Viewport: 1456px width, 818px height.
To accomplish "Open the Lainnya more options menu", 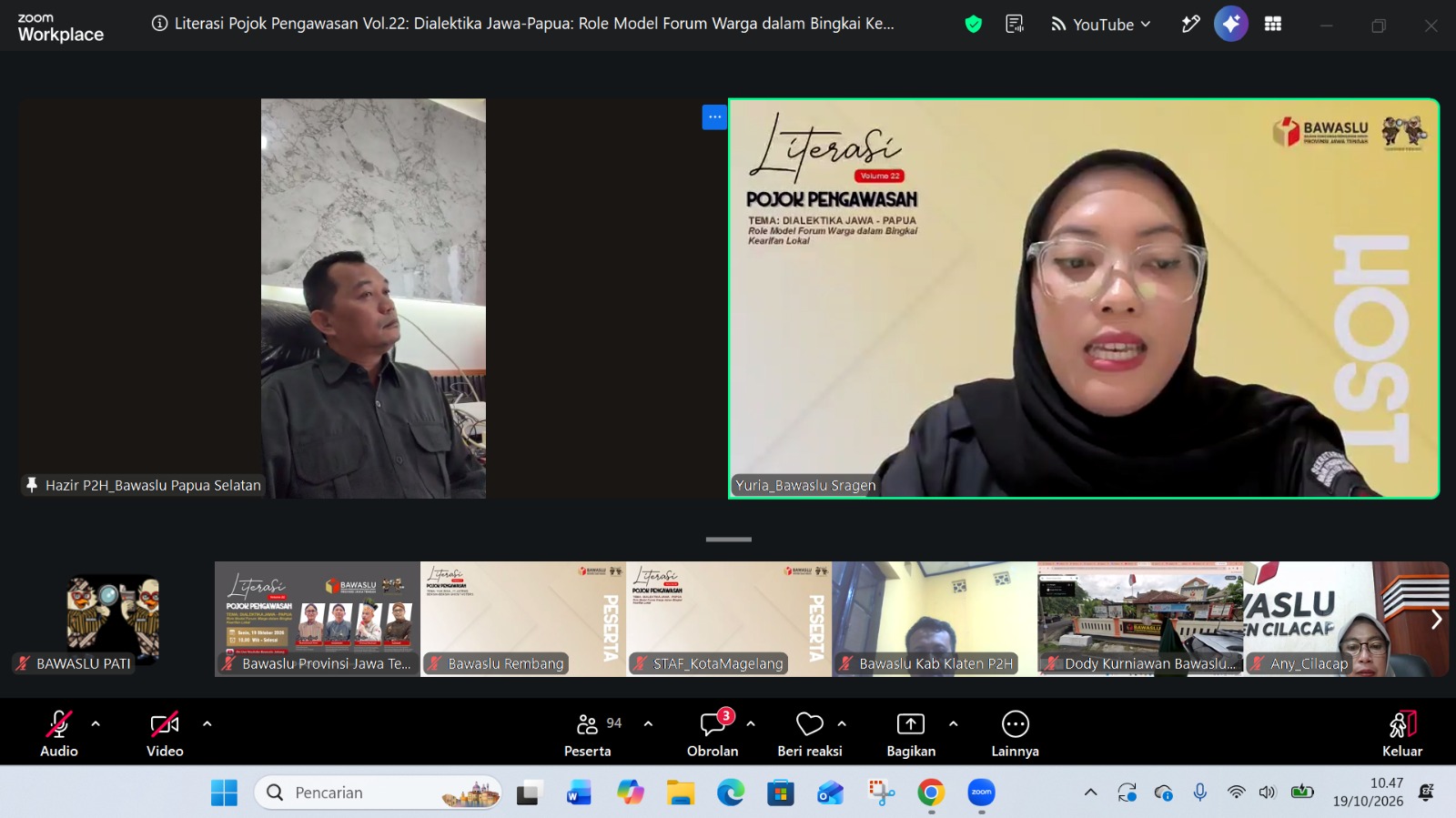I will [1016, 734].
